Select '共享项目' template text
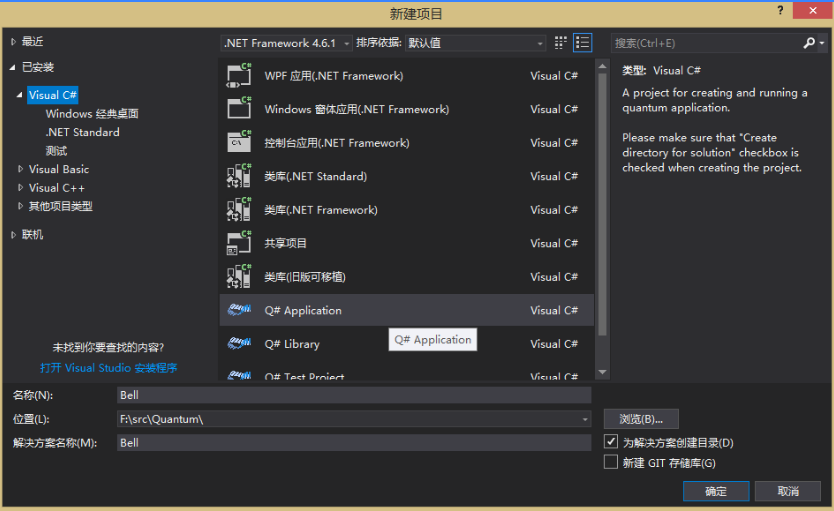834x511 pixels. (x=286, y=244)
